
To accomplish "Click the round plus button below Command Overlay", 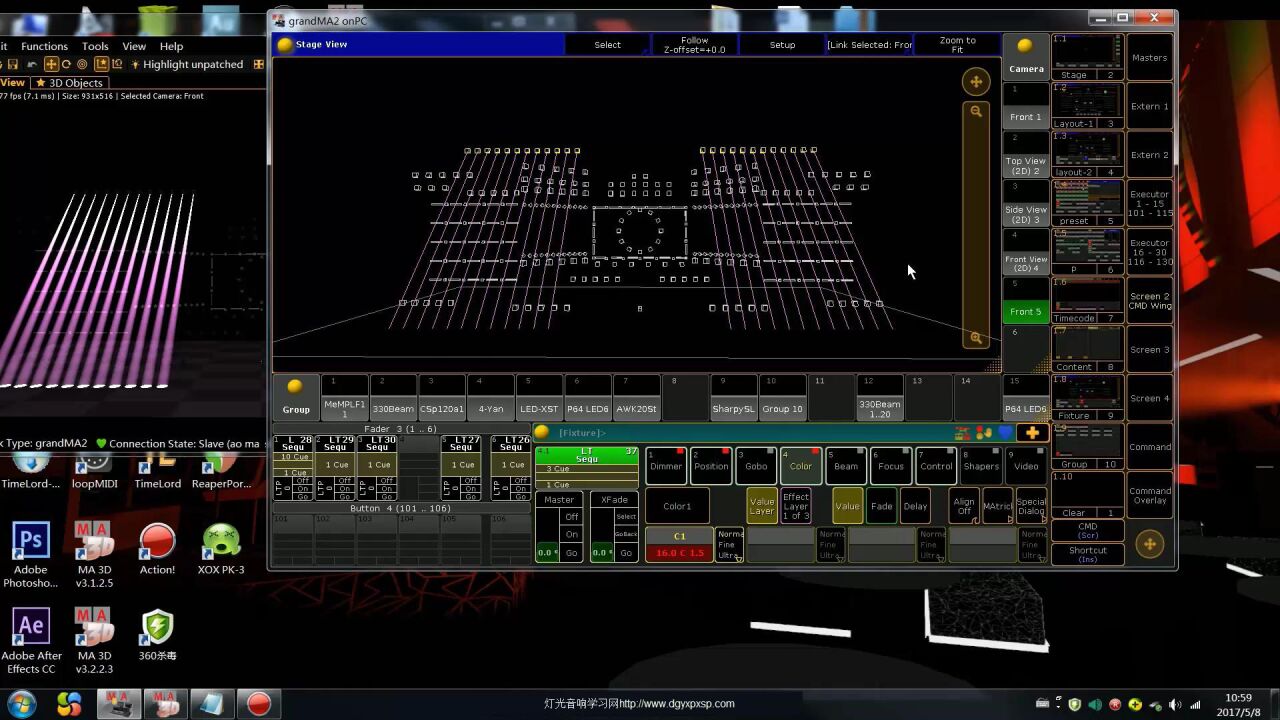I will 1150,544.
